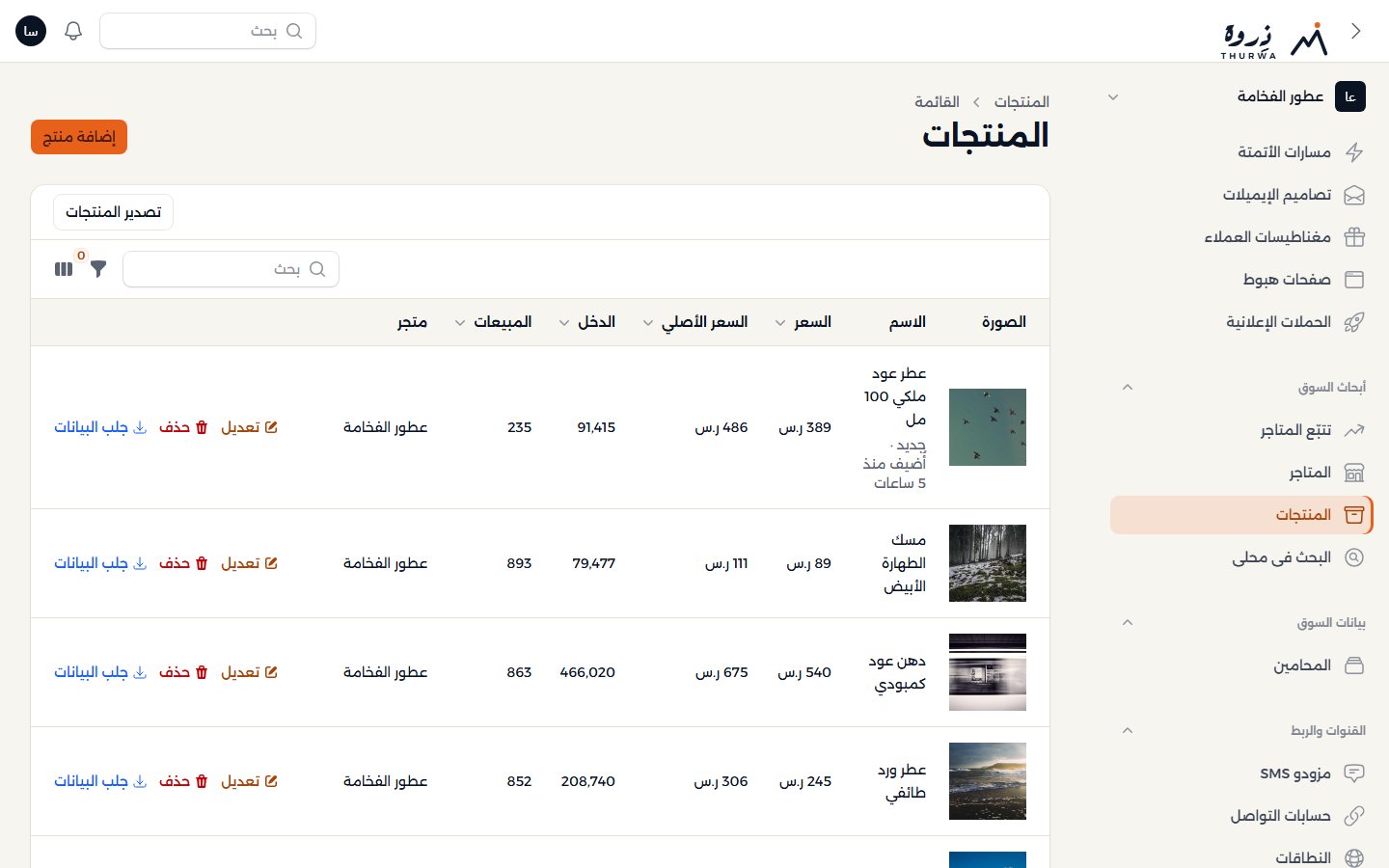This screenshot has width=1389, height=868.
Task: Click browser icon for صفحات هبوط
Action: pyautogui.click(x=1354, y=280)
